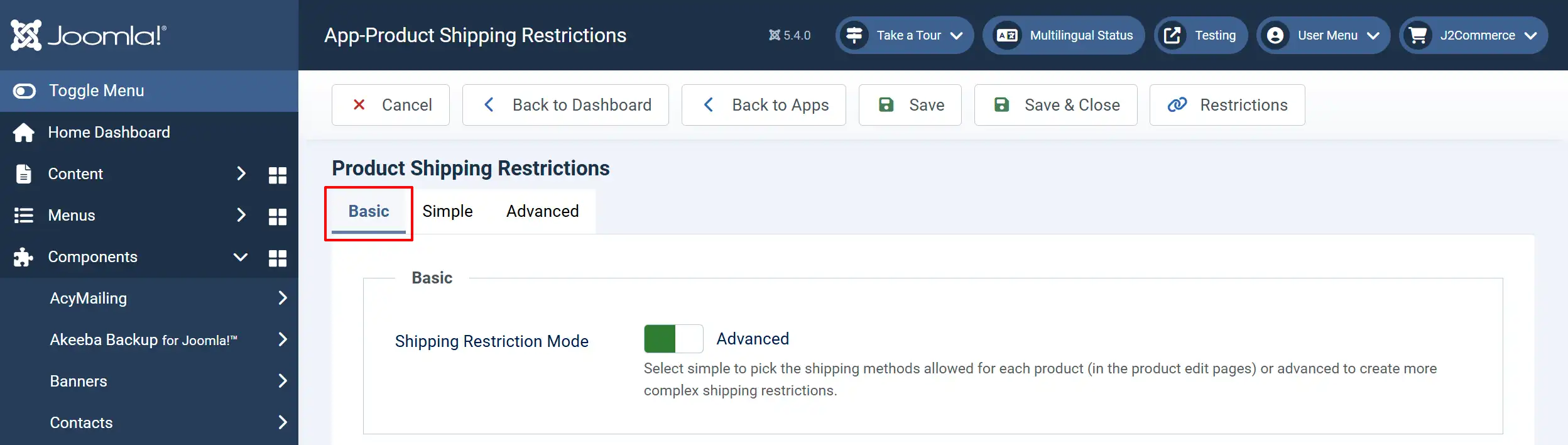Click the Multilingual Status language icon
Image resolution: width=1568 pixels, height=445 pixels.
[x=1008, y=35]
